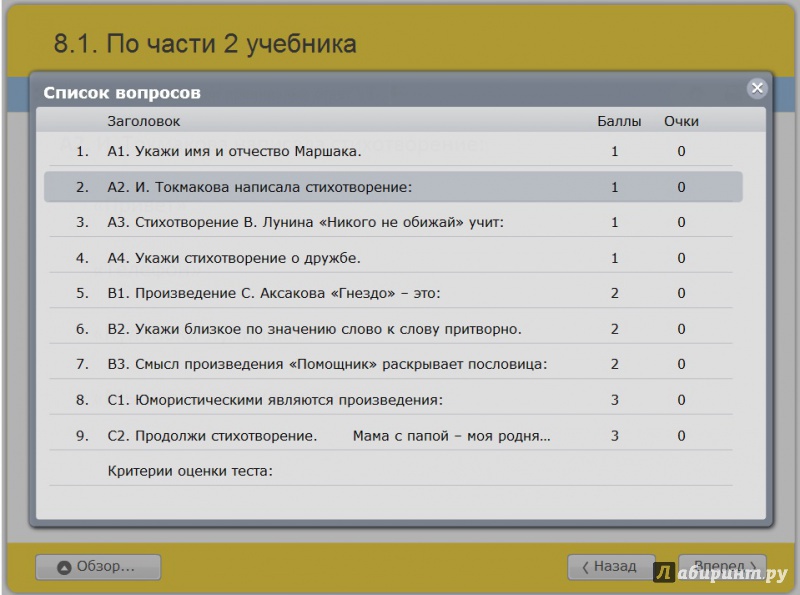Select question A1 about Маршака
800x595 pixels.
point(393,151)
